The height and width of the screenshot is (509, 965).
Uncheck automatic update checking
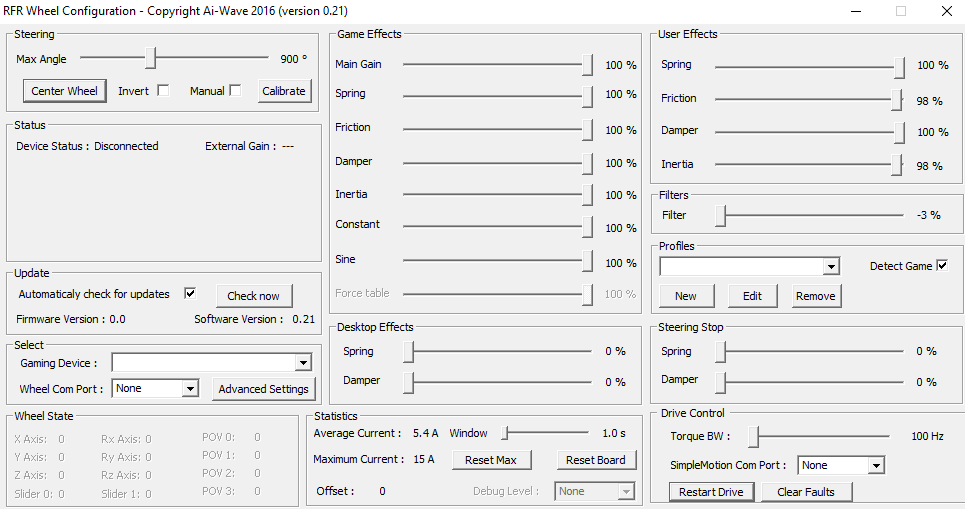click(x=190, y=294)
